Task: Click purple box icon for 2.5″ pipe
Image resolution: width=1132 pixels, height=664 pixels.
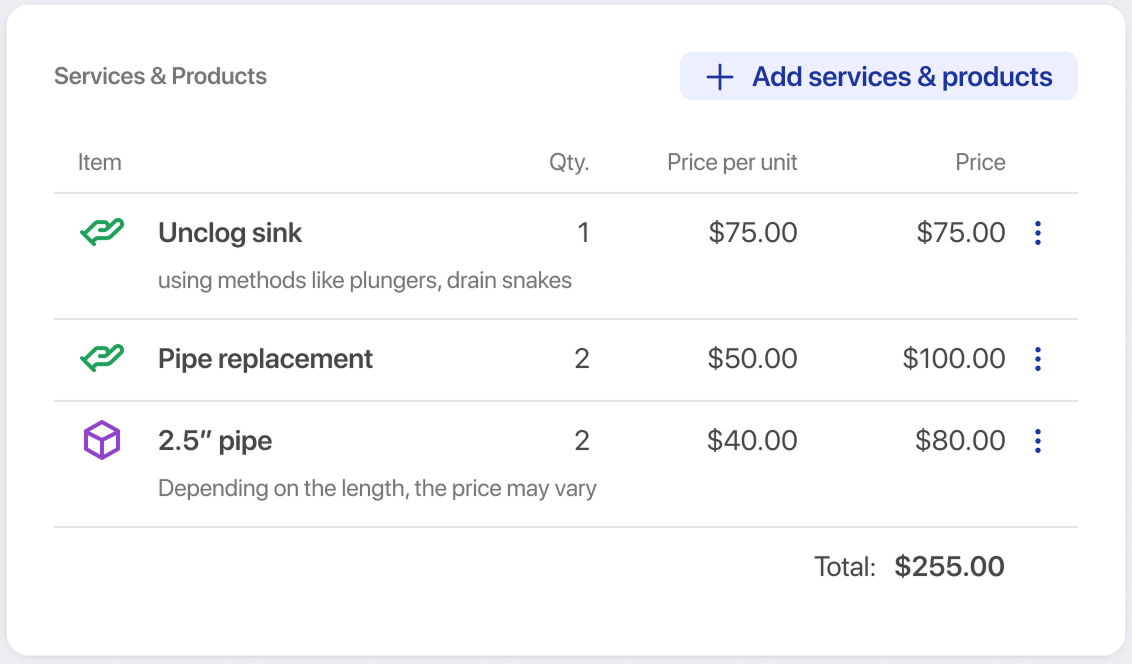Action: click(x=101, y=441)
